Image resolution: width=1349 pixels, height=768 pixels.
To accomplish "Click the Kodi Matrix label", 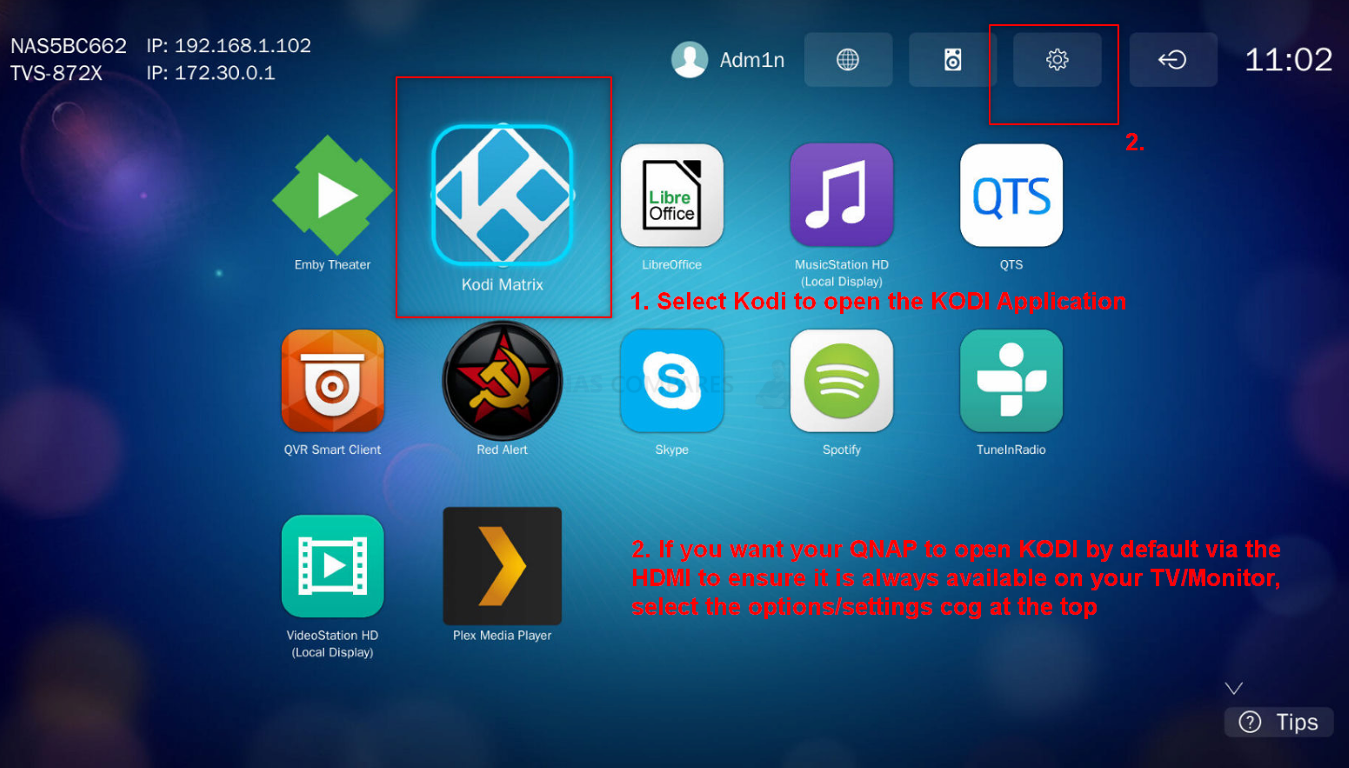I will click(502, 284).
